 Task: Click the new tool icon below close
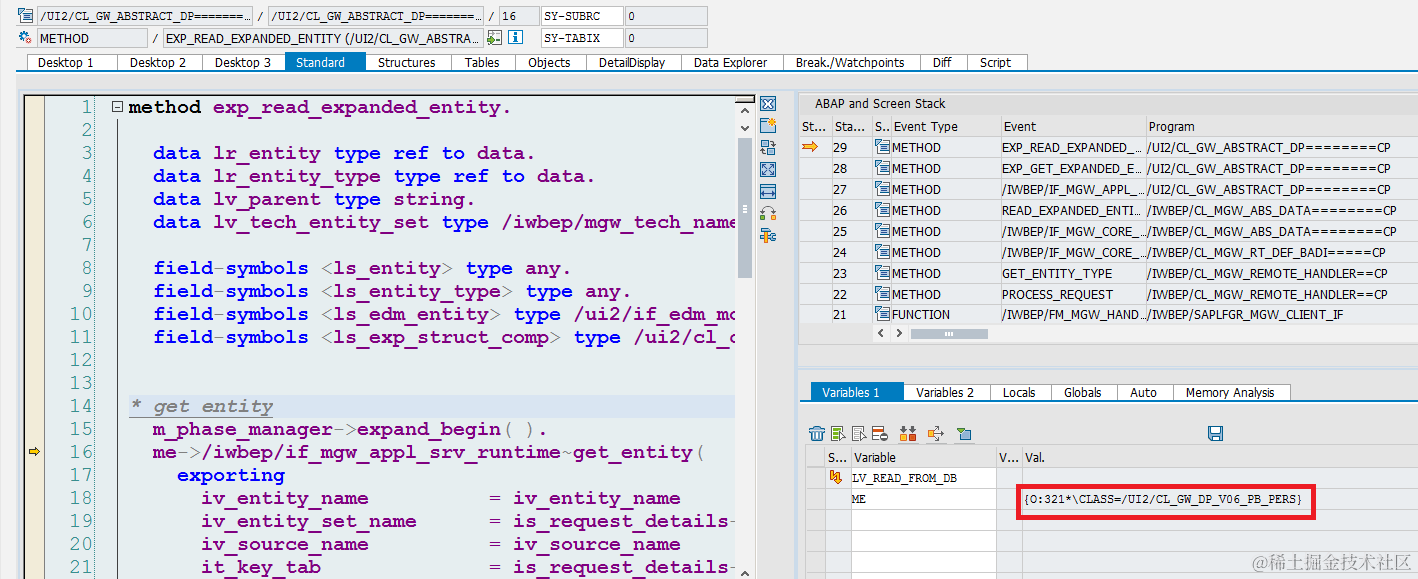pos(768,126)
